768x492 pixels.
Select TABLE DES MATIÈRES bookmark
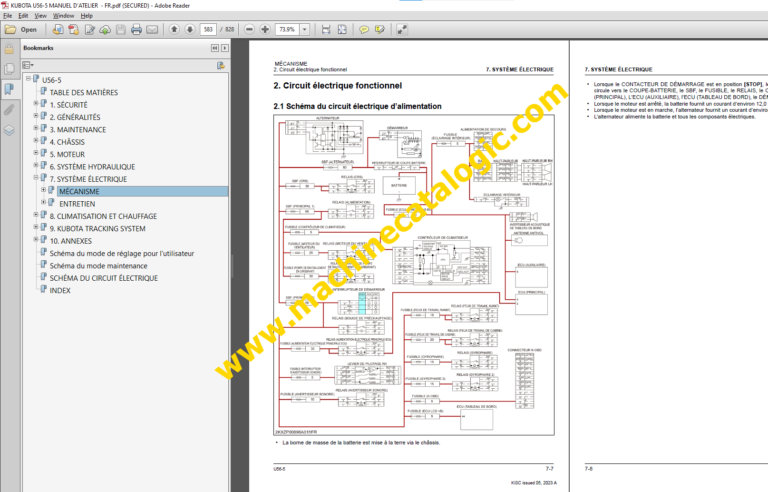(x=84, y=93)
